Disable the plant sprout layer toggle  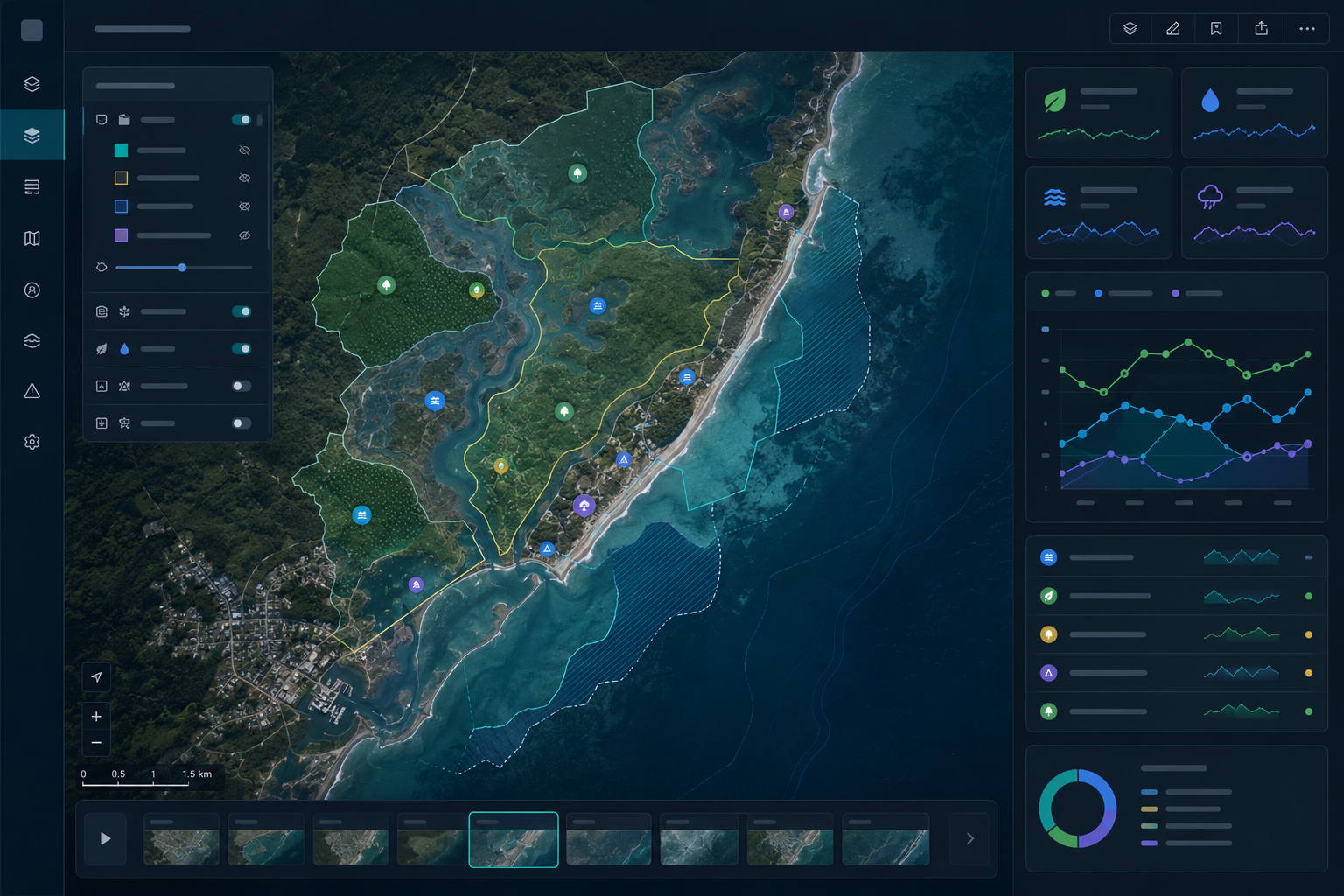coord(241,311)
